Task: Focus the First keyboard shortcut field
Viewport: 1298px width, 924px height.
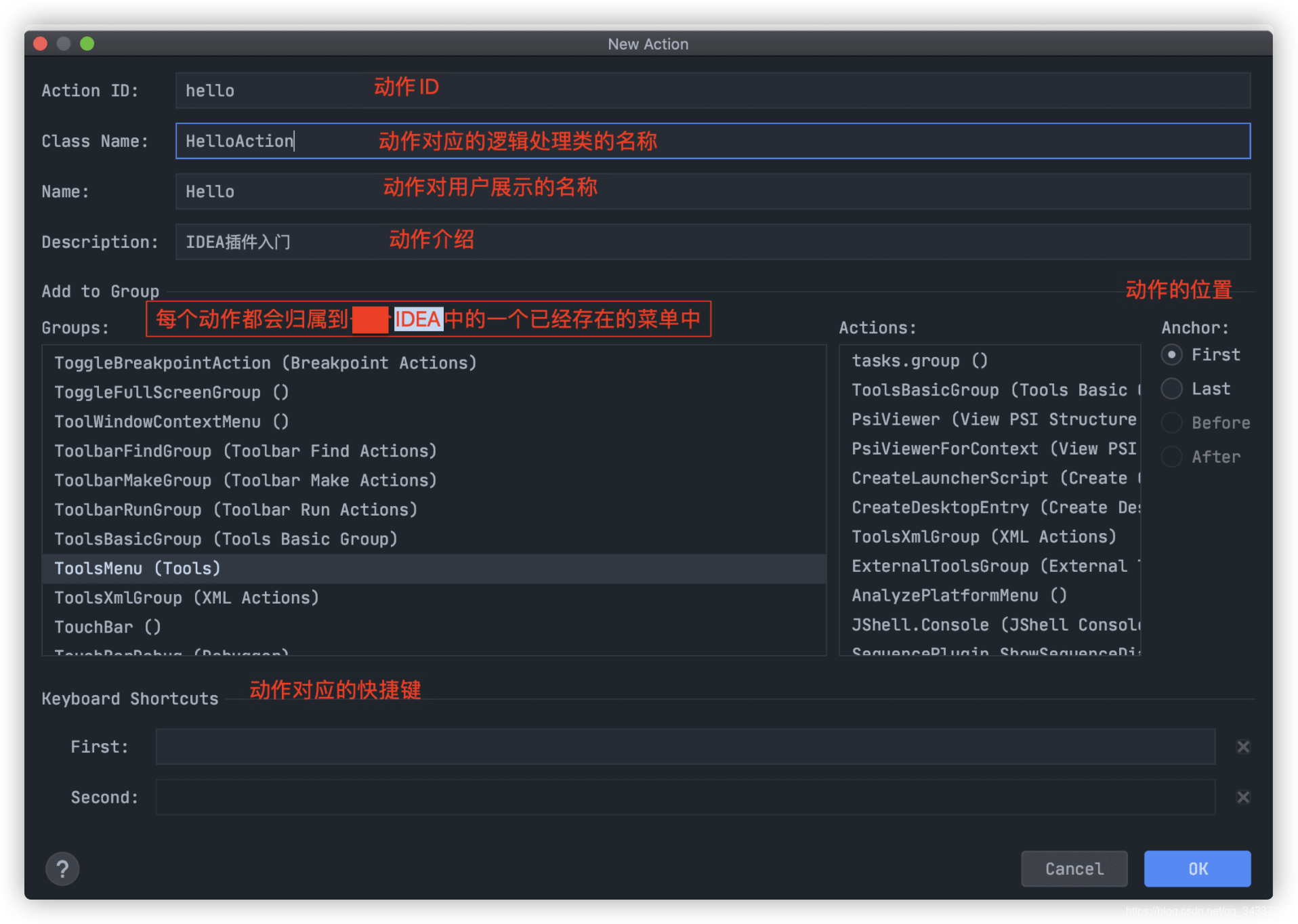Action: pos(685,747)
